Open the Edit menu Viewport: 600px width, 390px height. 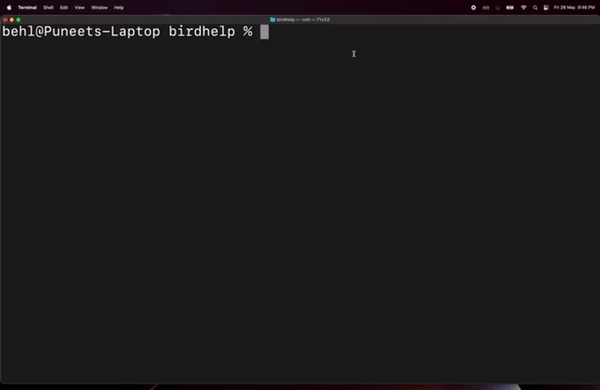64,8
